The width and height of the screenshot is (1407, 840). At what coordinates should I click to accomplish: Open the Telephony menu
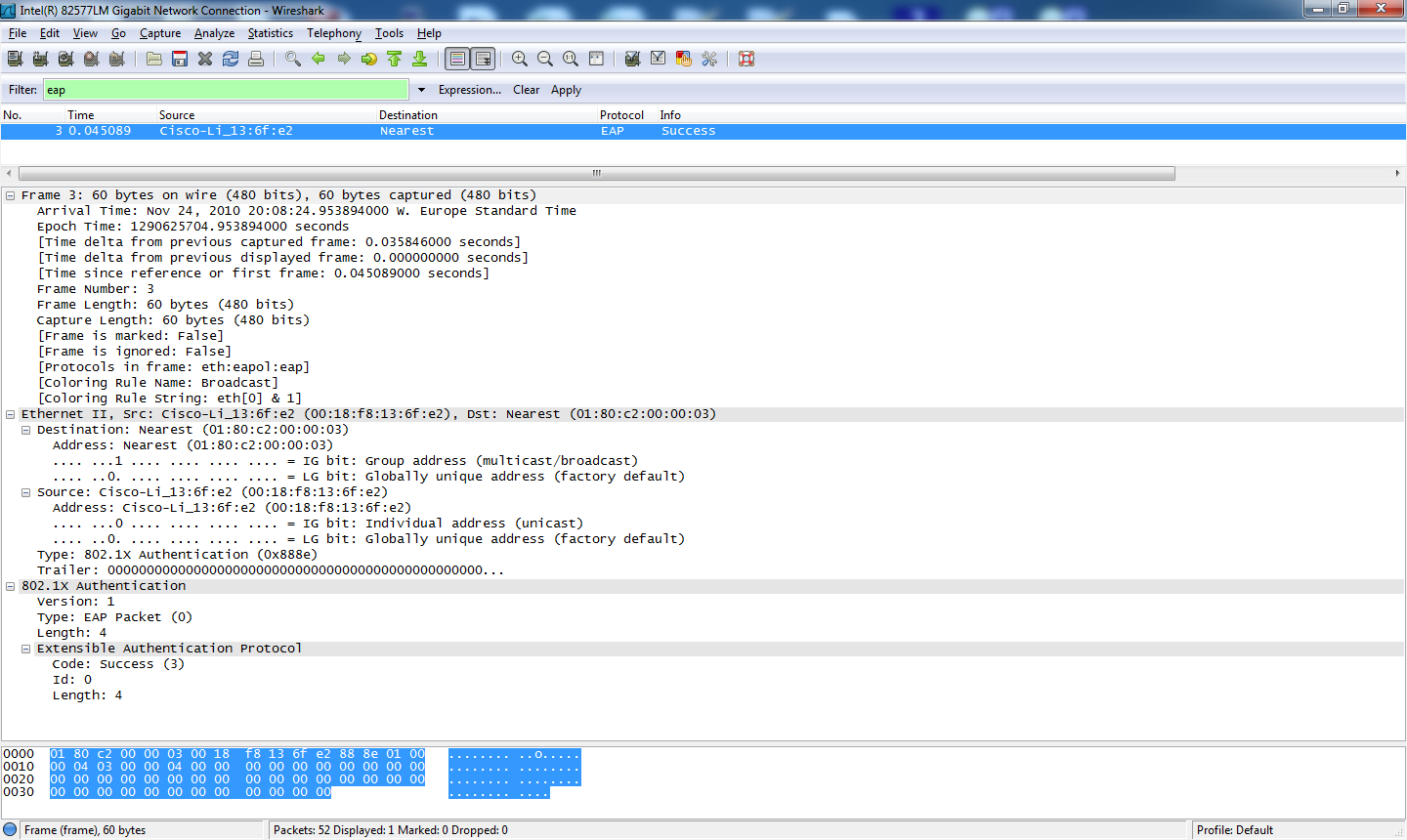(334, 33)
